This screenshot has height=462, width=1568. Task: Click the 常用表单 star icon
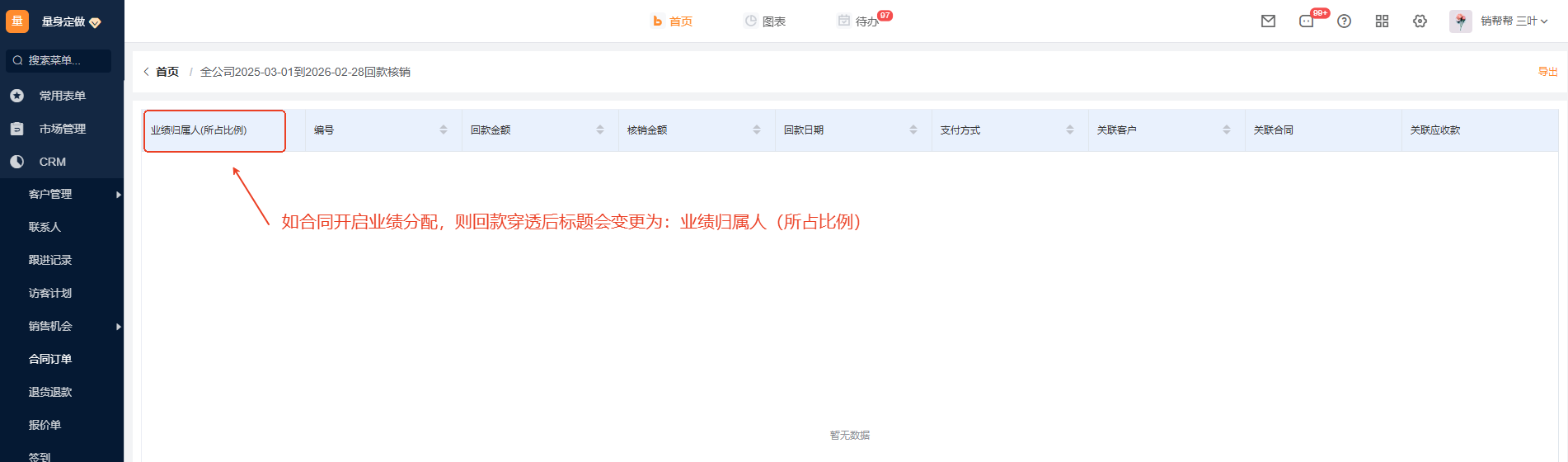17,96
